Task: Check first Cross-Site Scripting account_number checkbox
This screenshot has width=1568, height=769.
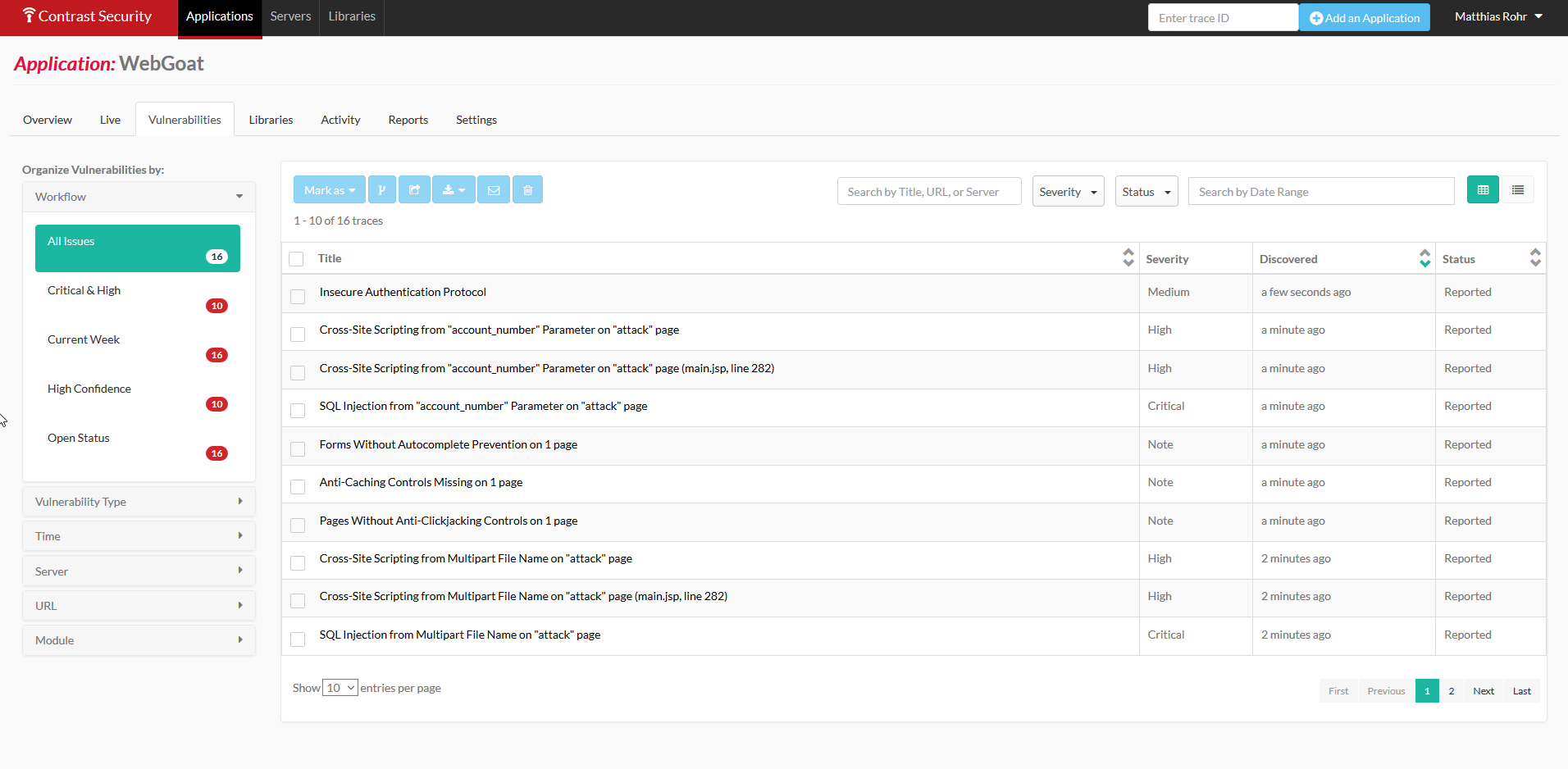Action: coord(298,334)
